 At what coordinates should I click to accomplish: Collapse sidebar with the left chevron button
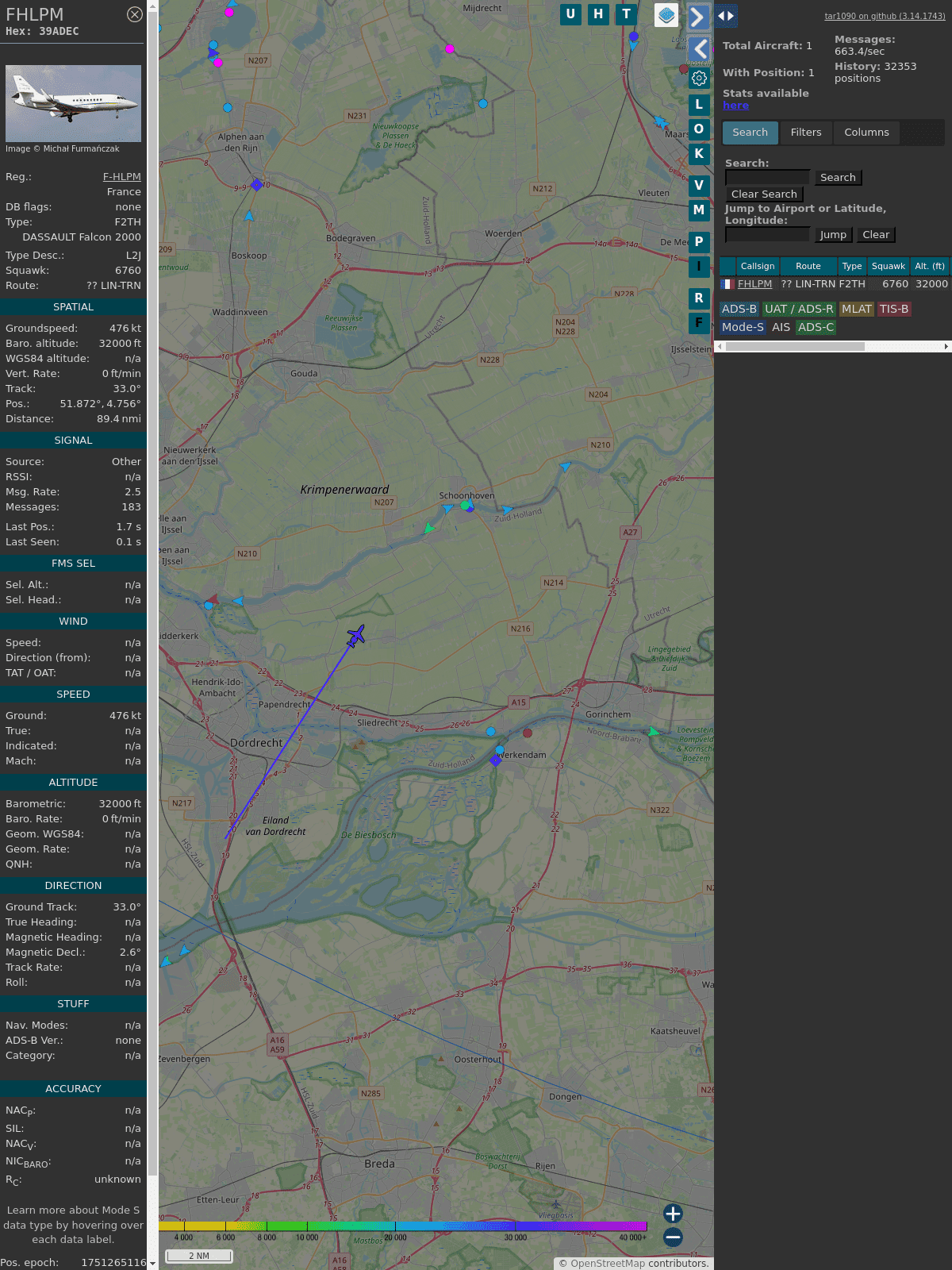click(x=699, y=49)
